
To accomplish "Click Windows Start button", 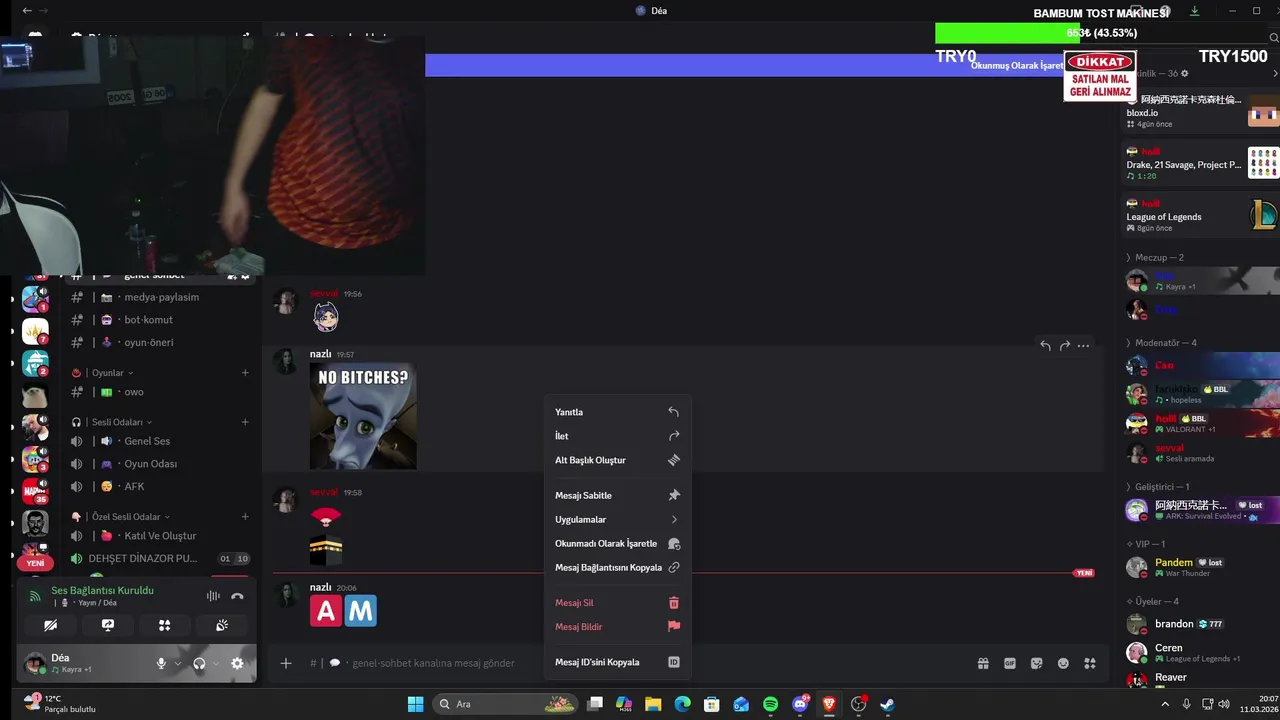I will (x=415, y=704).
